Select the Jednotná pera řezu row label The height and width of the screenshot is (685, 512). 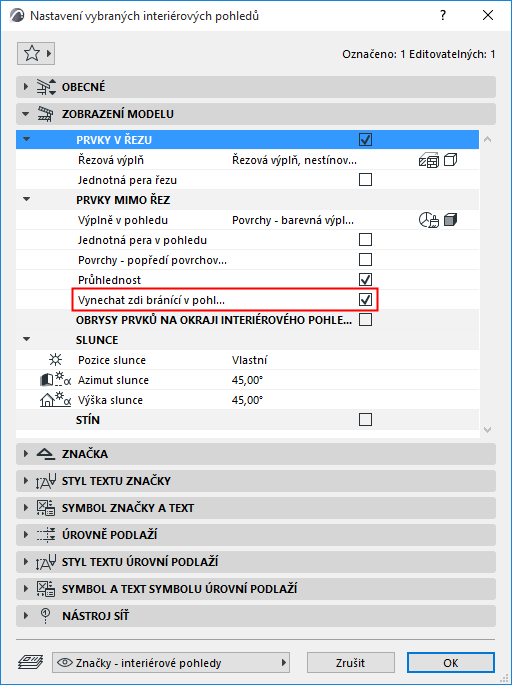click(x=127, y=180)
